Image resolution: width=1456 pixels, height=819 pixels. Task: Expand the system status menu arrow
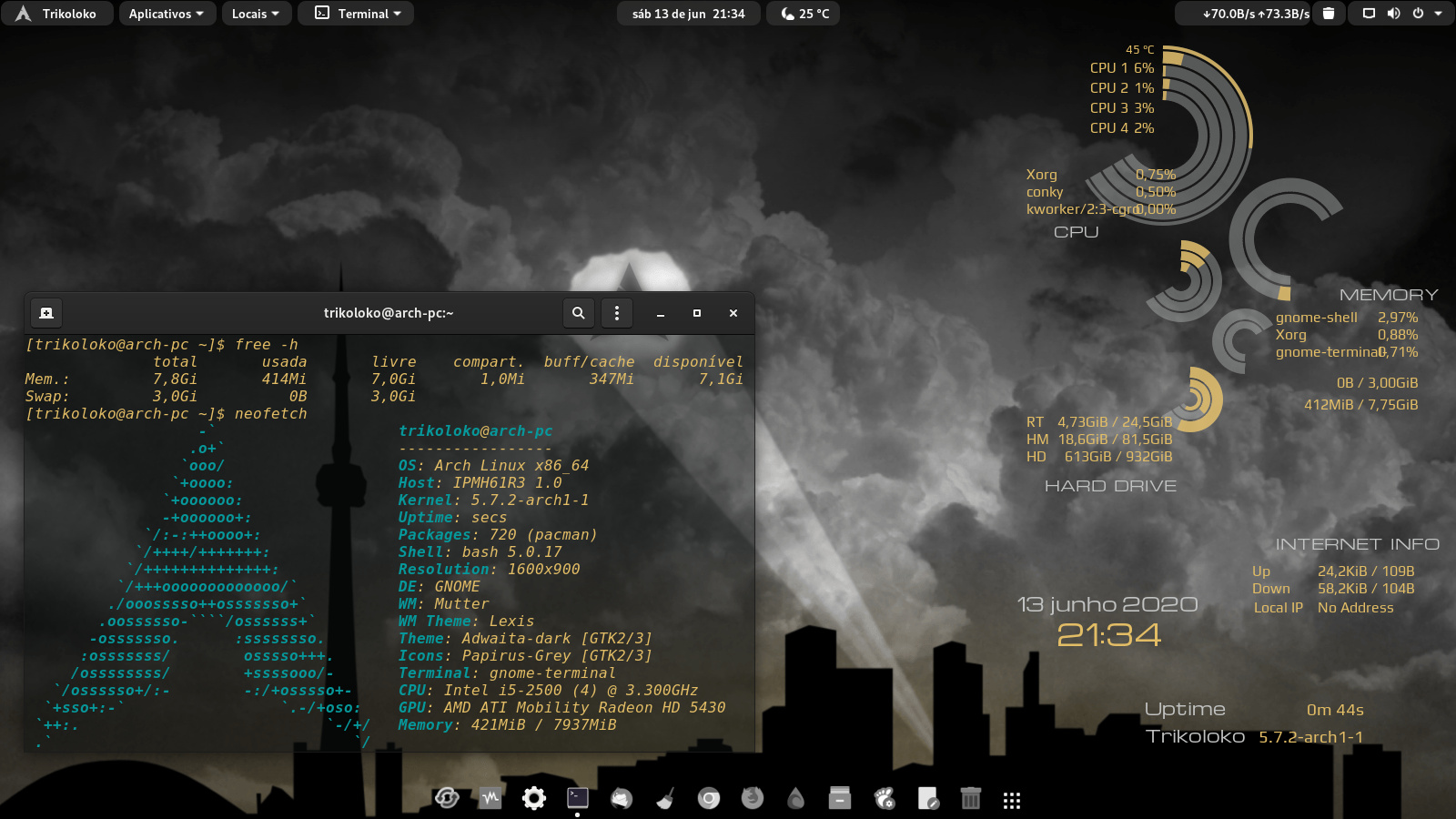pyautogui.click(x=1439, y=14)
